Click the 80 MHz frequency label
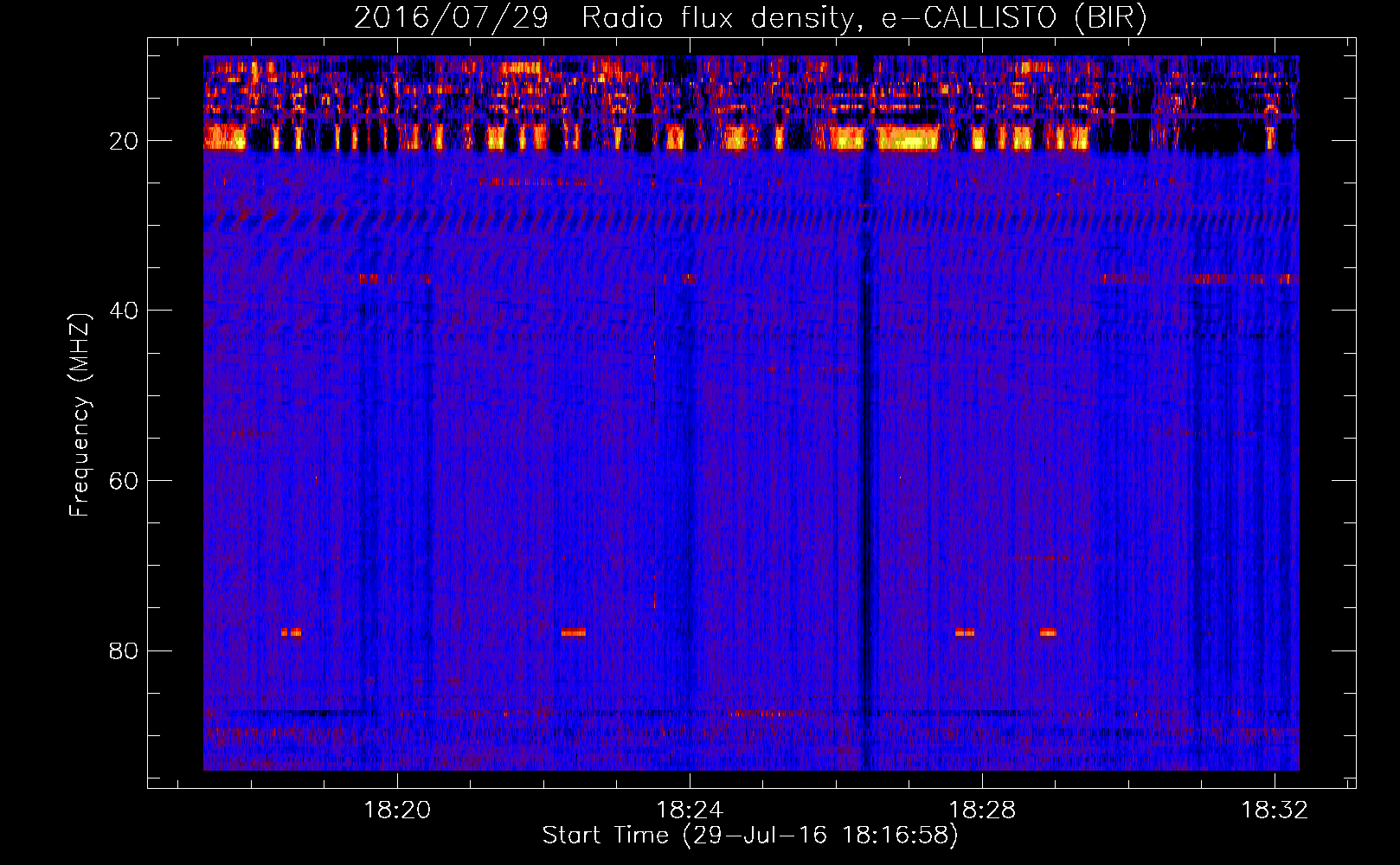 (124, 650)
